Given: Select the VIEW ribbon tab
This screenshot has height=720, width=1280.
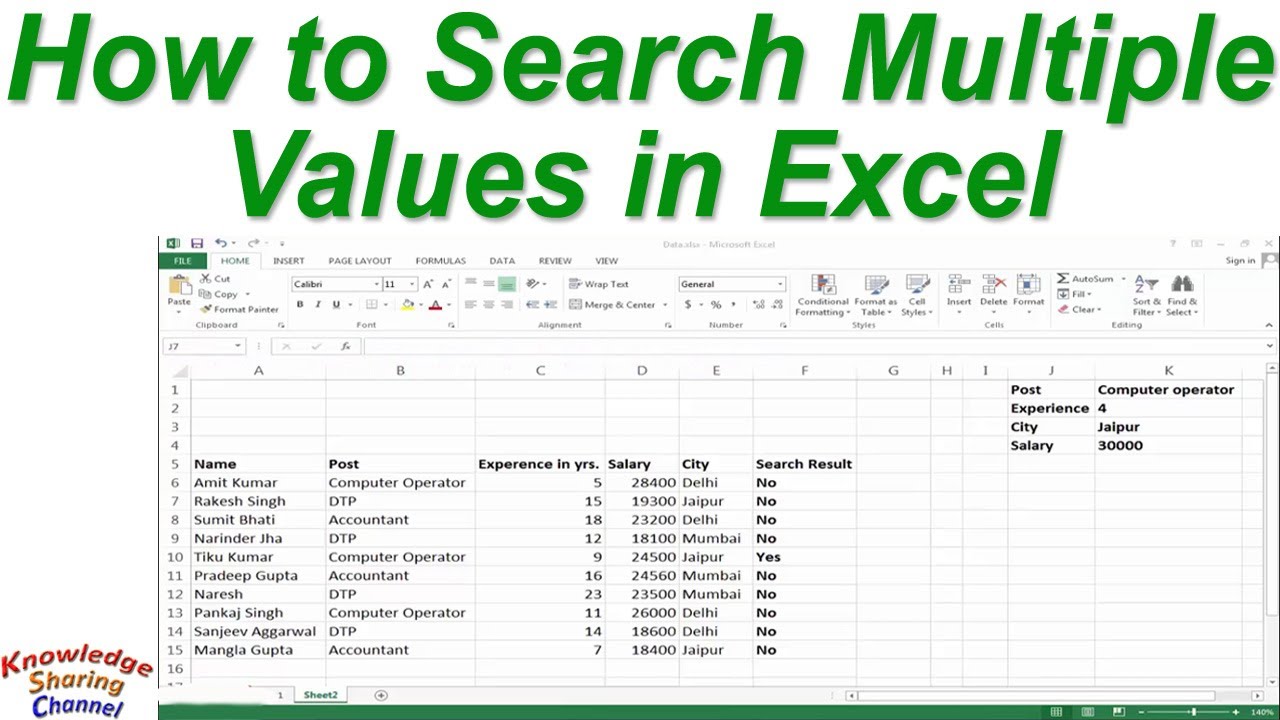Looking at the screenshot, I should (x=606, y=261).
